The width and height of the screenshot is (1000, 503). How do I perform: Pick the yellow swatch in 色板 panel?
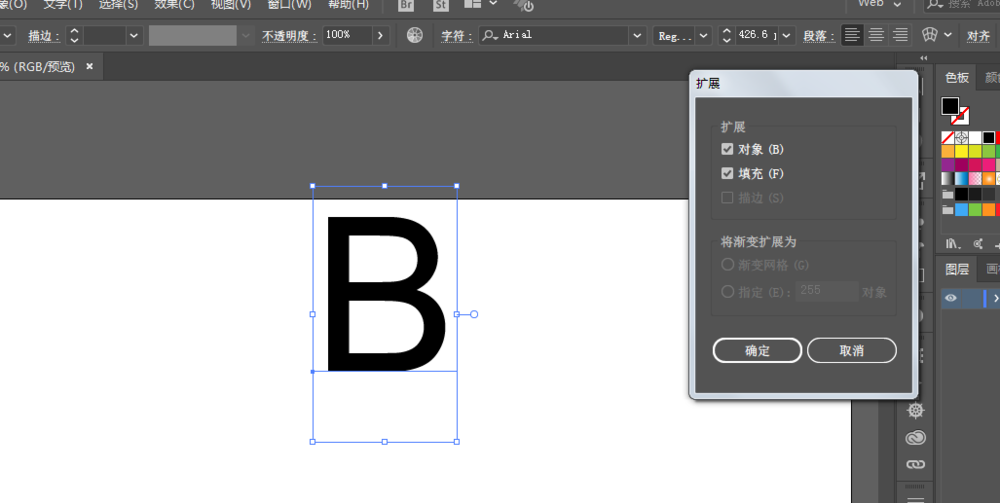[x=961, y=151]
